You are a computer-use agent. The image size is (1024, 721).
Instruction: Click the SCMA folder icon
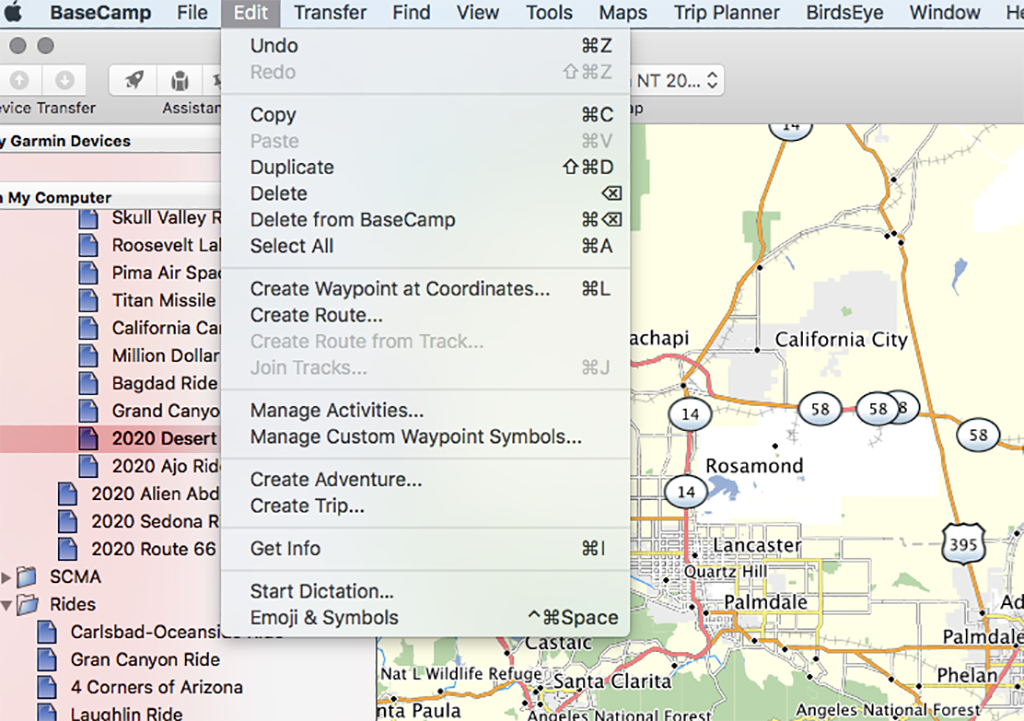pyautogui.click(x=28, y=577)
